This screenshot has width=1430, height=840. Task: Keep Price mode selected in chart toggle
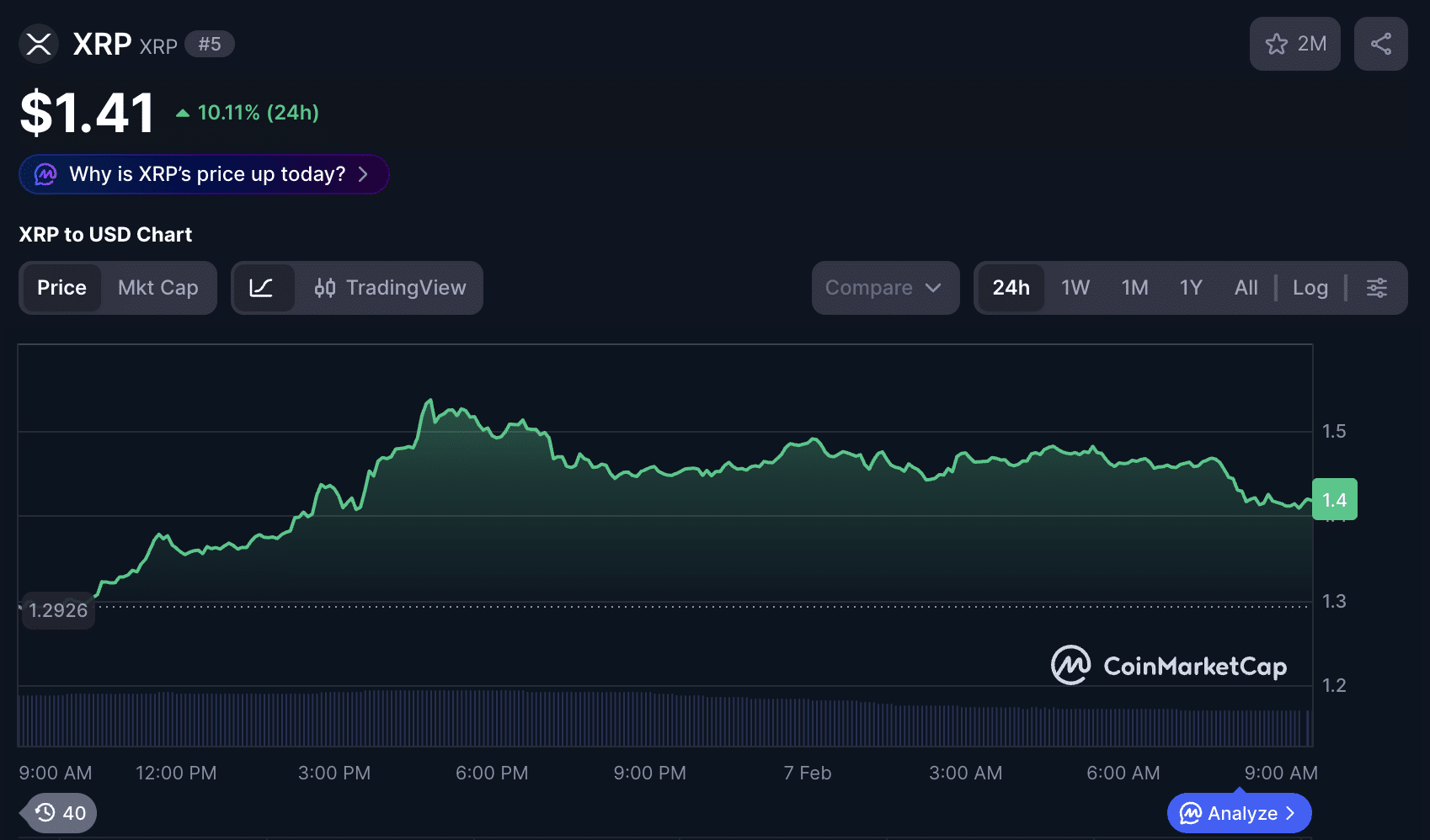coord(61,287)
